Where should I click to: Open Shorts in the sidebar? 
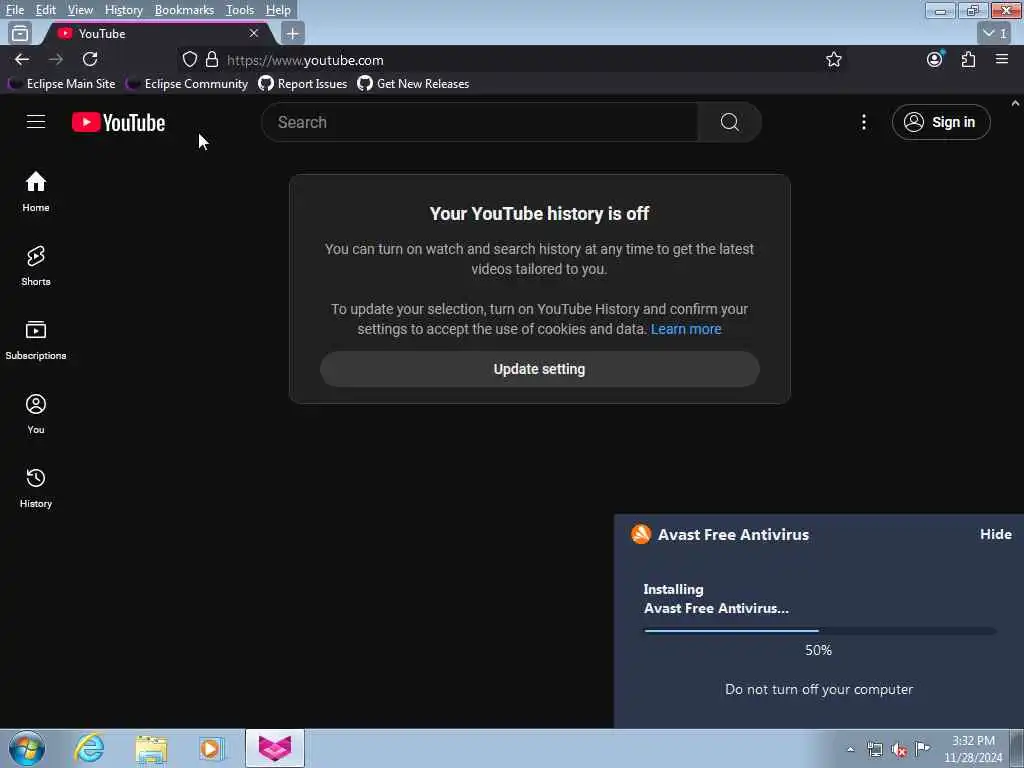(36, 266)
